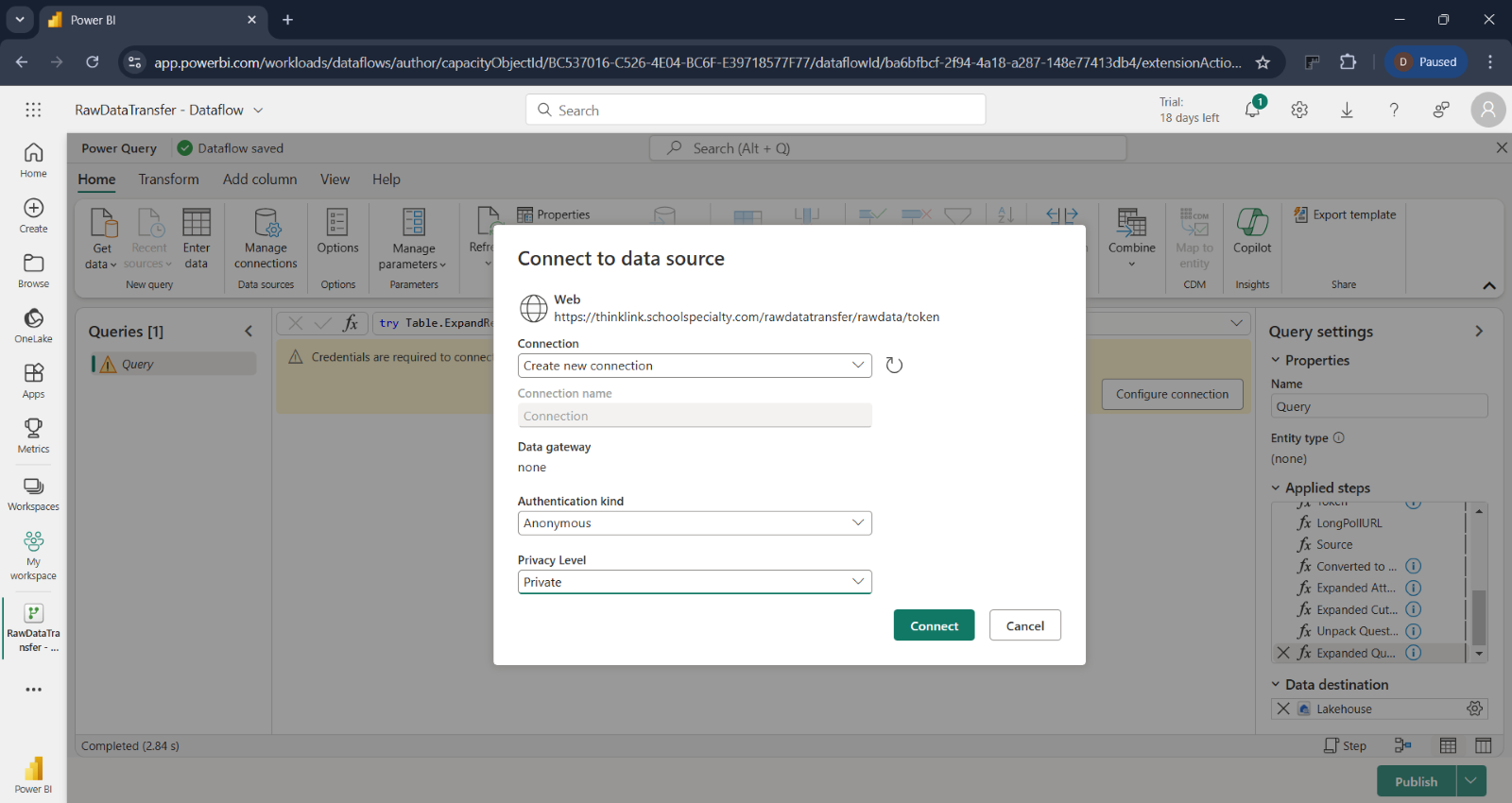Open the Authentication kind dropdown
The image size is (1512, 803).
695,523
